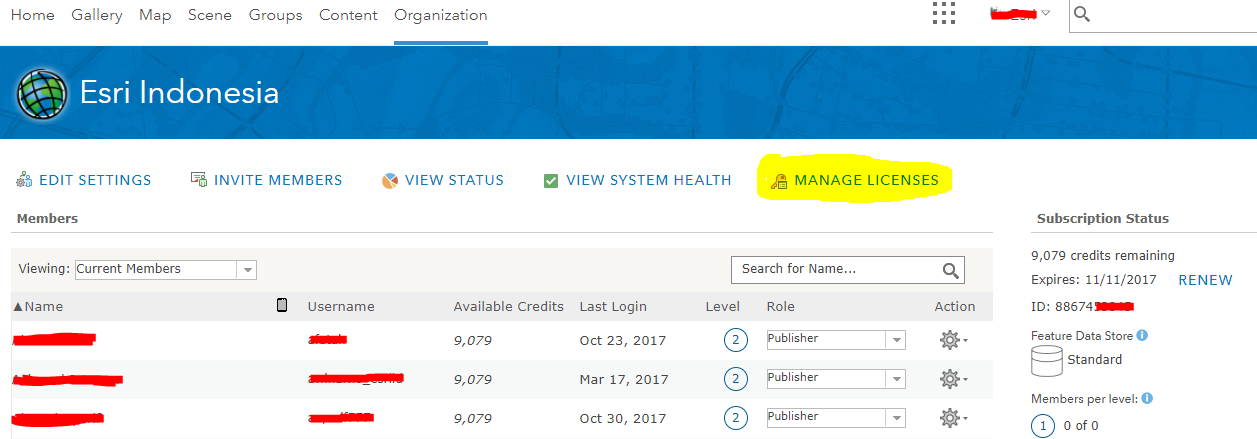1257x439 pixels.
Task: Sort members by the Name column header
Action: (37, 307)
